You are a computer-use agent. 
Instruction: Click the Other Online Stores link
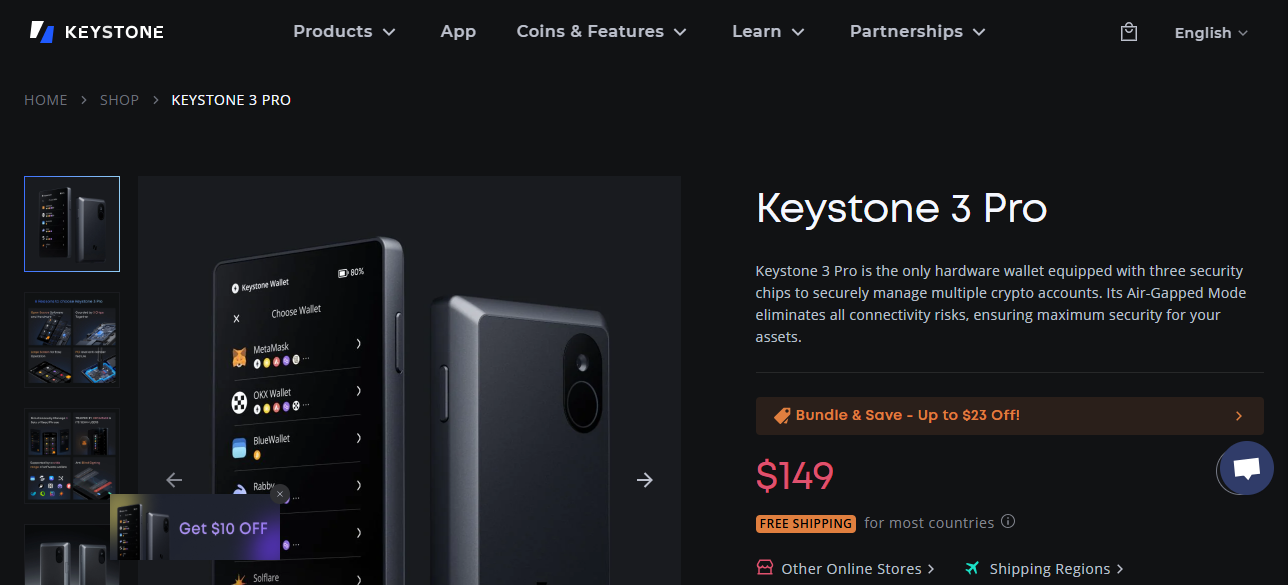click(849, 568)
